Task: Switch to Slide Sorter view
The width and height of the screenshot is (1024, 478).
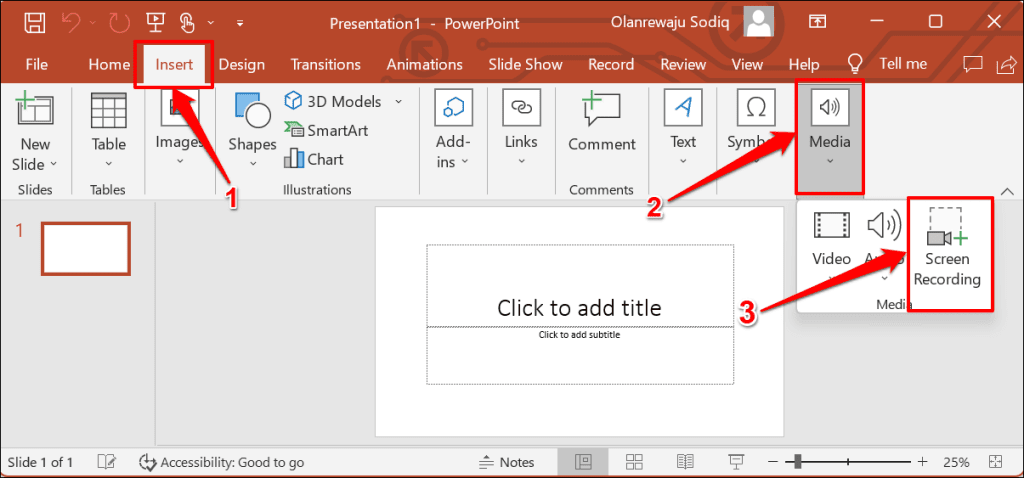Action: tap(633, 462)
